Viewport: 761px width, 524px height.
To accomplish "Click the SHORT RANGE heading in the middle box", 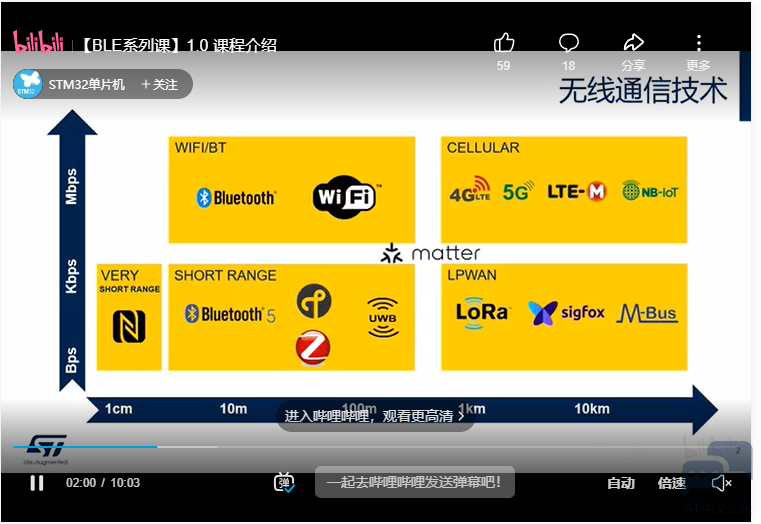I will coord(225,275).
